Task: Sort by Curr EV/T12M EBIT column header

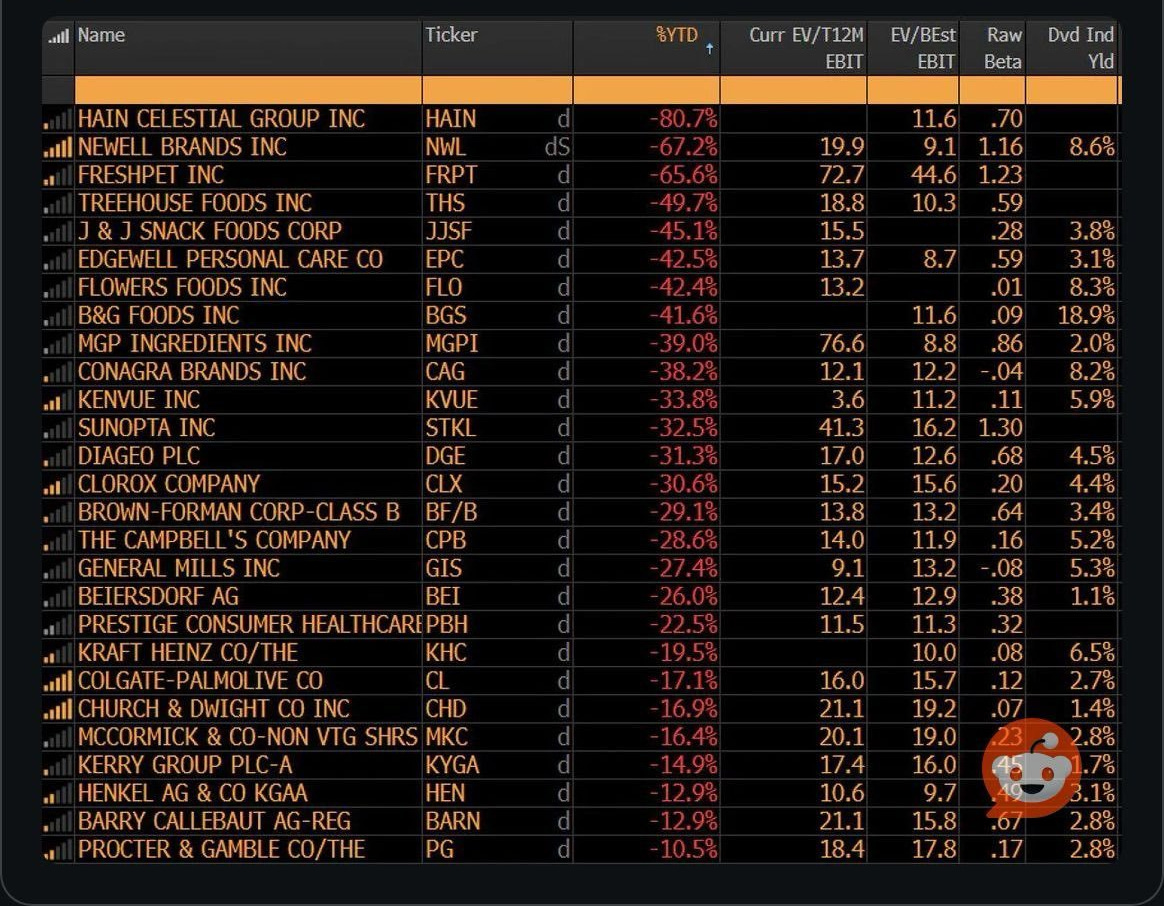Action: coord(806,48)
